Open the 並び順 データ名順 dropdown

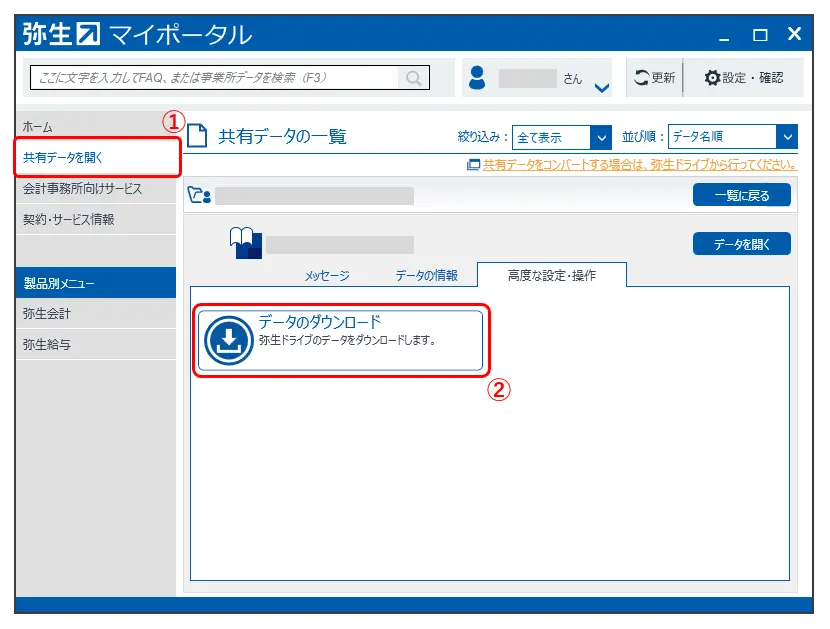click(x=787, y=137)
